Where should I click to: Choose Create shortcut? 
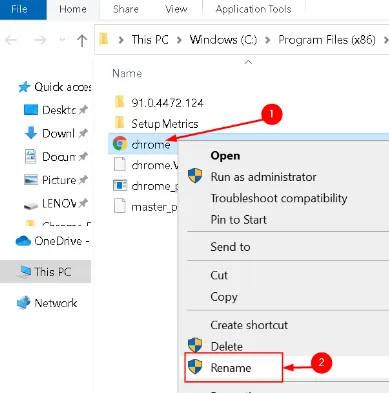tap(249, 325)
